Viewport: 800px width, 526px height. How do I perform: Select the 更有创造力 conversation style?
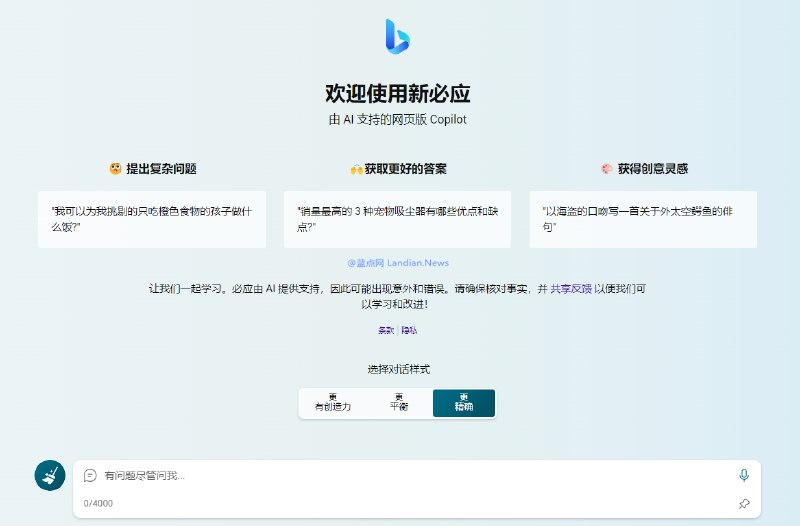(333, 403)
